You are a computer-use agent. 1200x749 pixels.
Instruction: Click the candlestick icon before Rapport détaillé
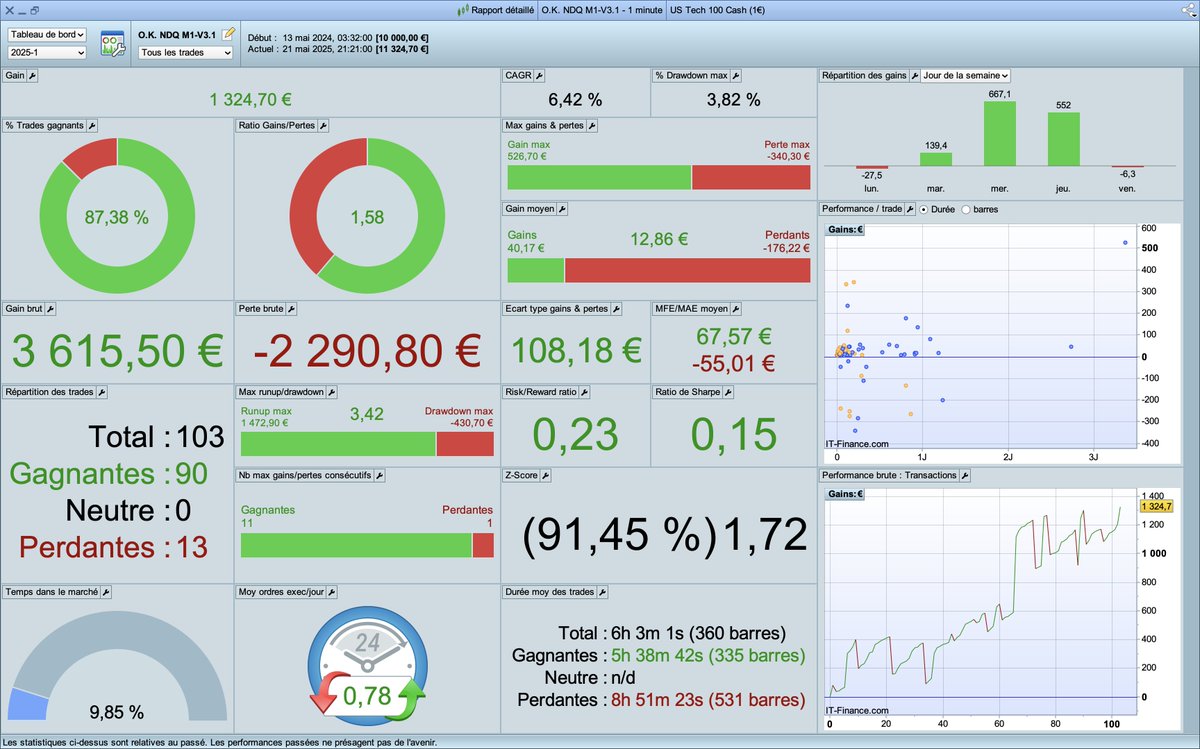coord(462,10)
